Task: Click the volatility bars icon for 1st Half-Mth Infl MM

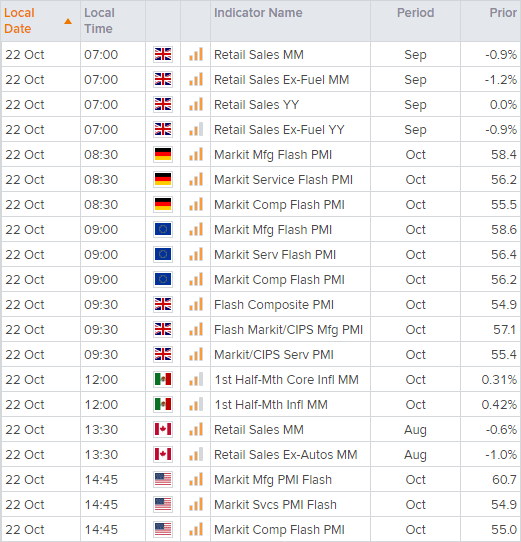Action: tap(196, 404)
